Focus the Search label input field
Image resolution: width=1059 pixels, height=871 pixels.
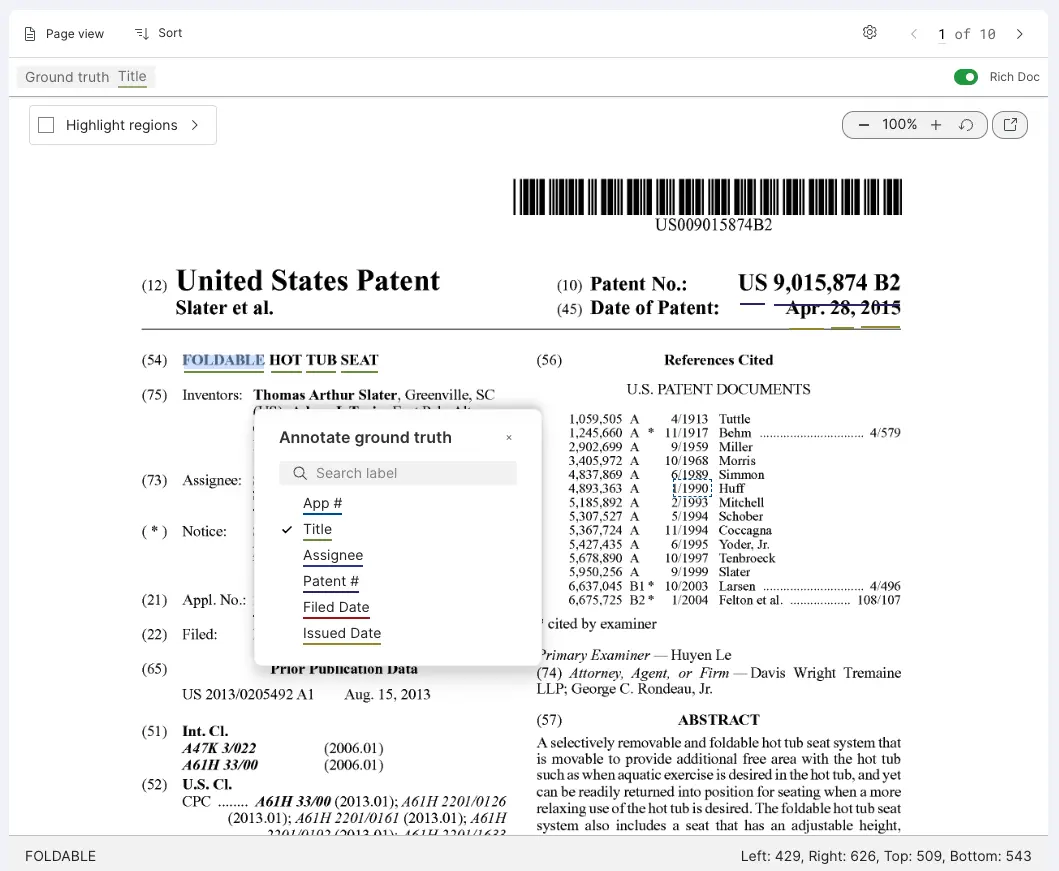(398, 473)
